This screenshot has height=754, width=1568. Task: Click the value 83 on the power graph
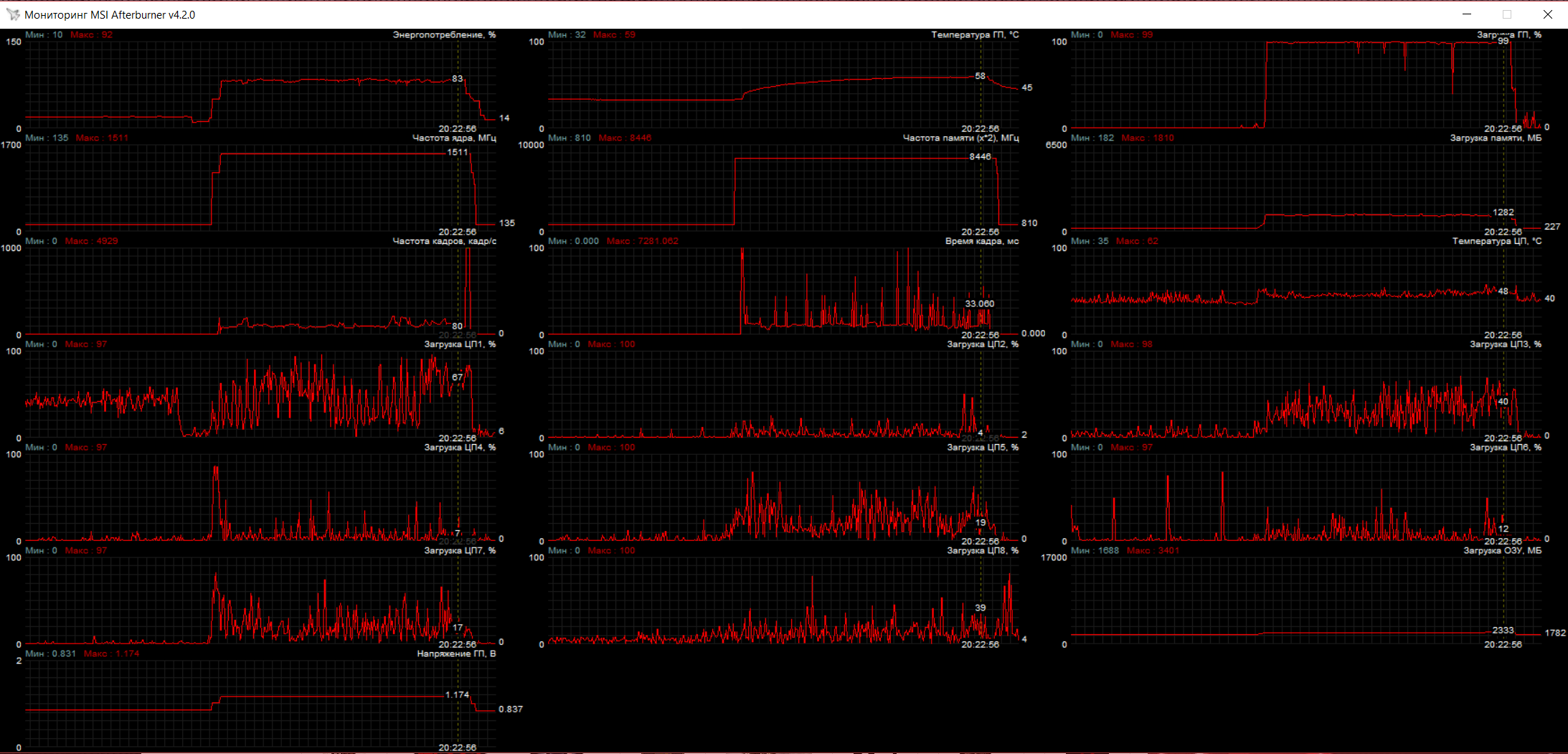coord(458,79)
